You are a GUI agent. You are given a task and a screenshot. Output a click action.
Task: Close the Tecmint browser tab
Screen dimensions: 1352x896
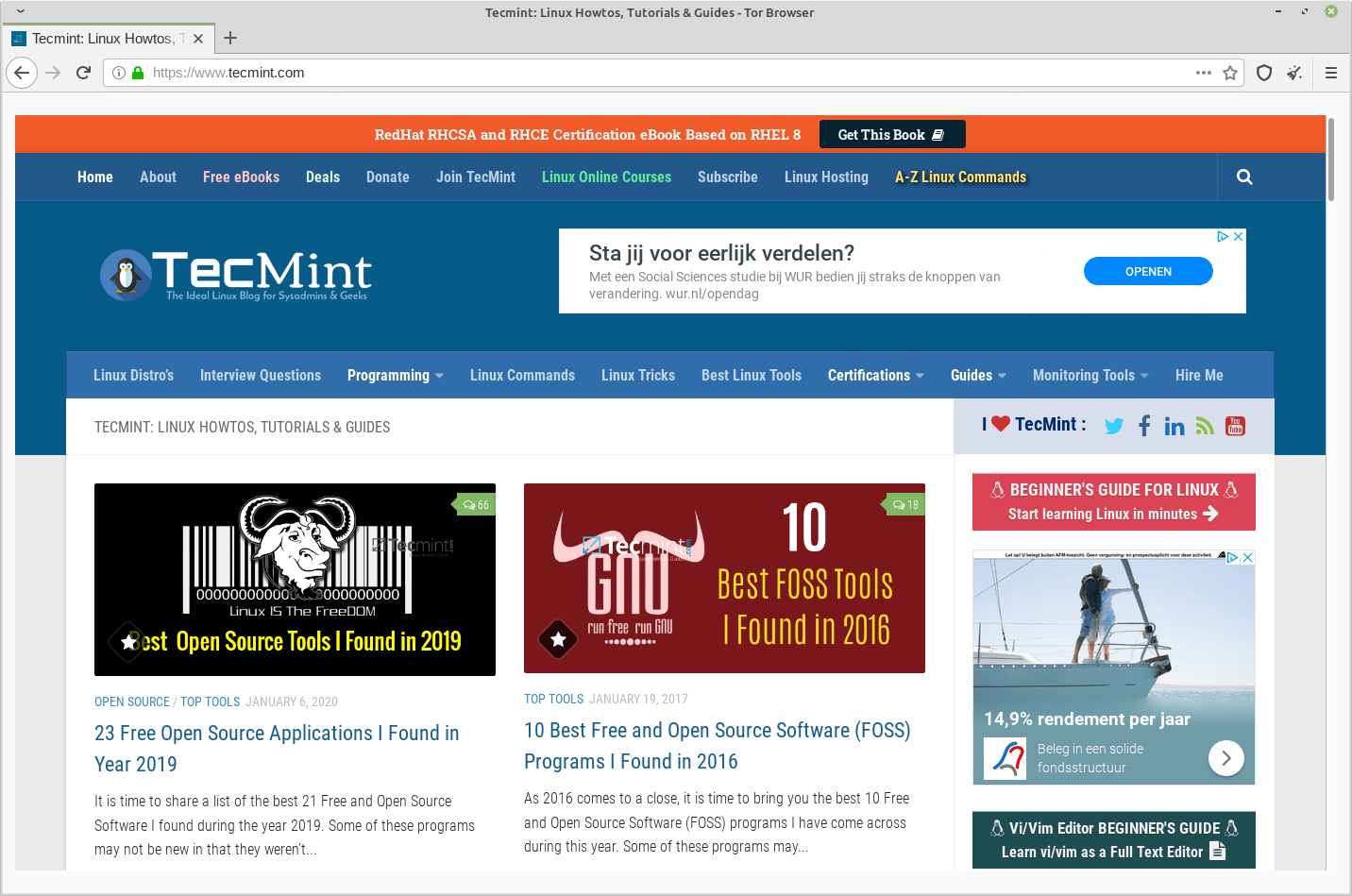coord(198,39)
